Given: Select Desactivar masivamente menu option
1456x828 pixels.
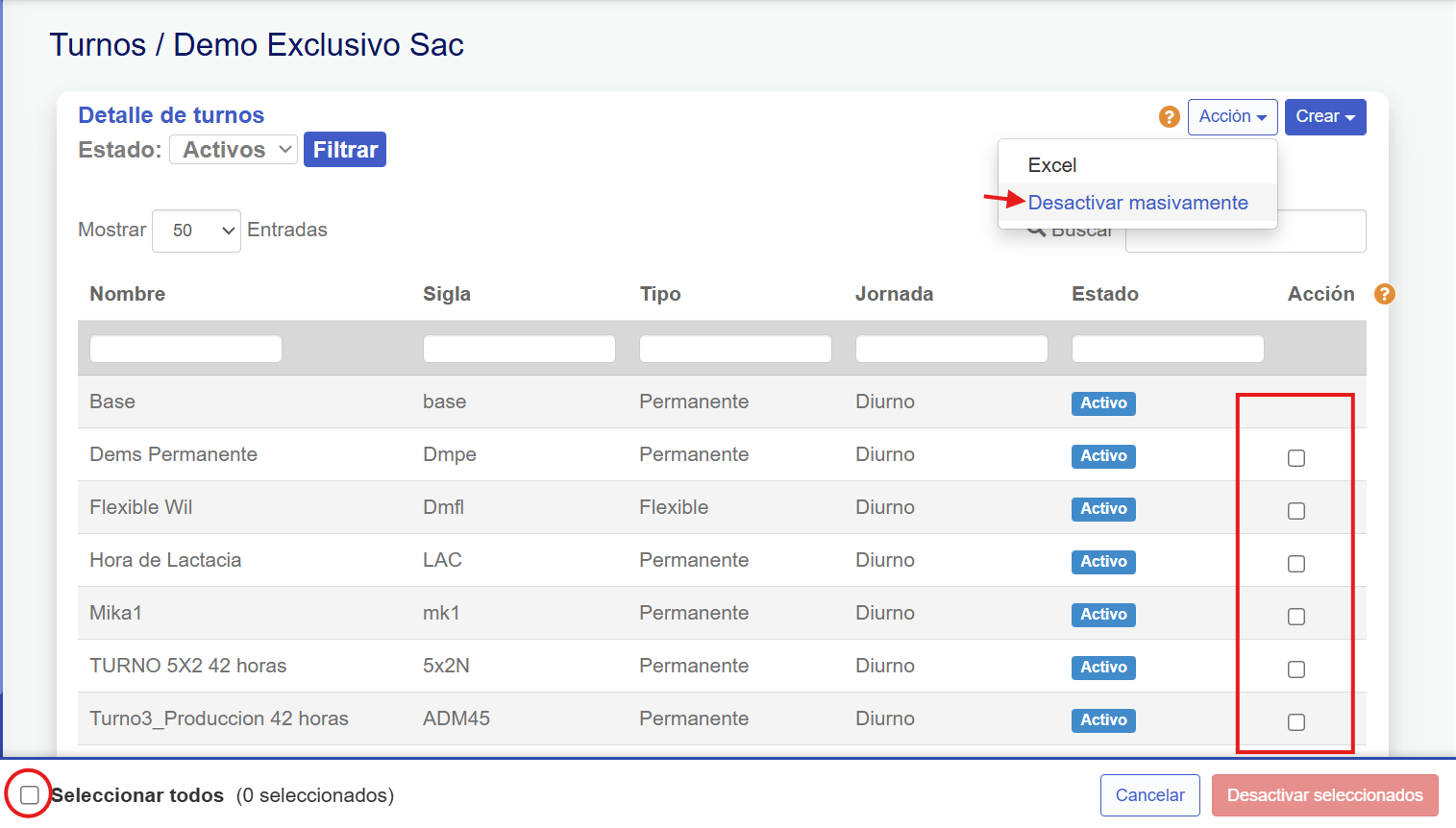Looking at the screenshot, I should (x=1138, y=203).
